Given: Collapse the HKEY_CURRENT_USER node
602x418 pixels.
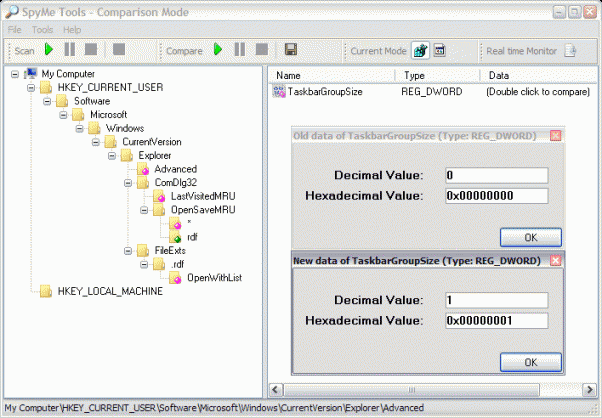Looking at the screenshot, I should click(x=31, y=88).
